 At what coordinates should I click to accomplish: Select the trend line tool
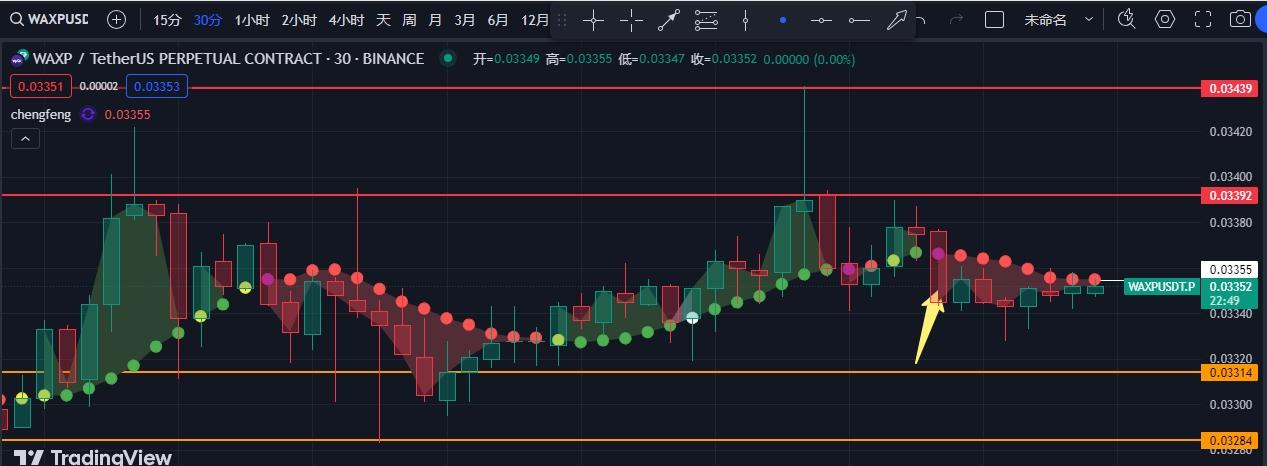click(669, 20)
